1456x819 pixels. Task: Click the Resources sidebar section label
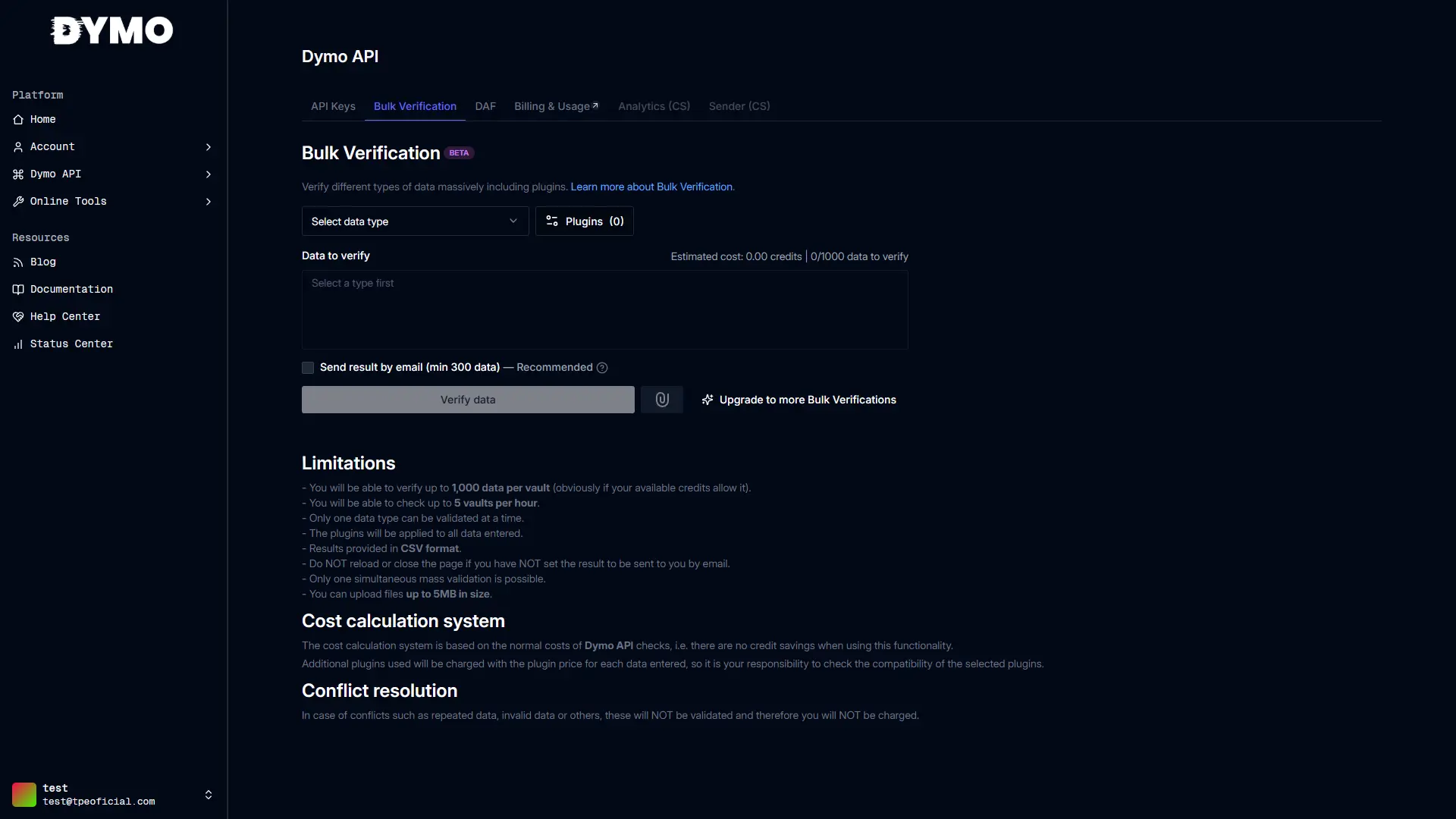[x=40, y=238]
